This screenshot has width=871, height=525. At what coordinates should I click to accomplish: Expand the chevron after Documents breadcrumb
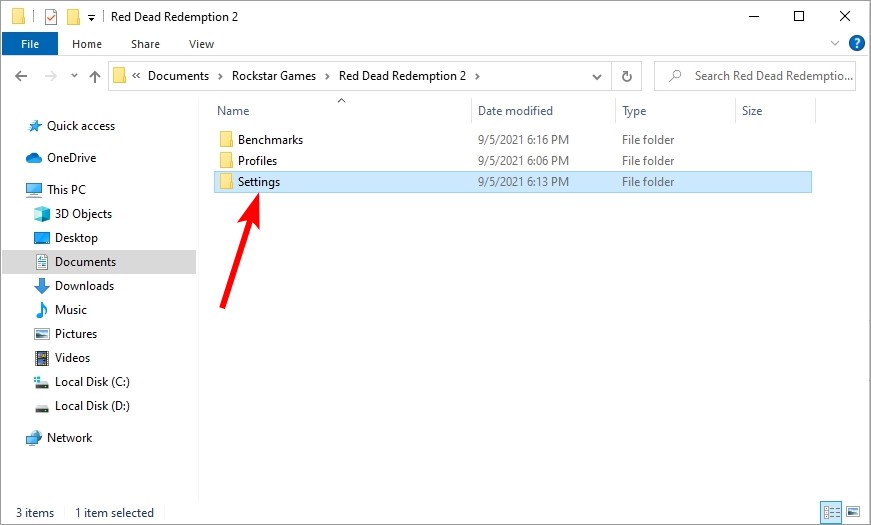pos(221,76)
